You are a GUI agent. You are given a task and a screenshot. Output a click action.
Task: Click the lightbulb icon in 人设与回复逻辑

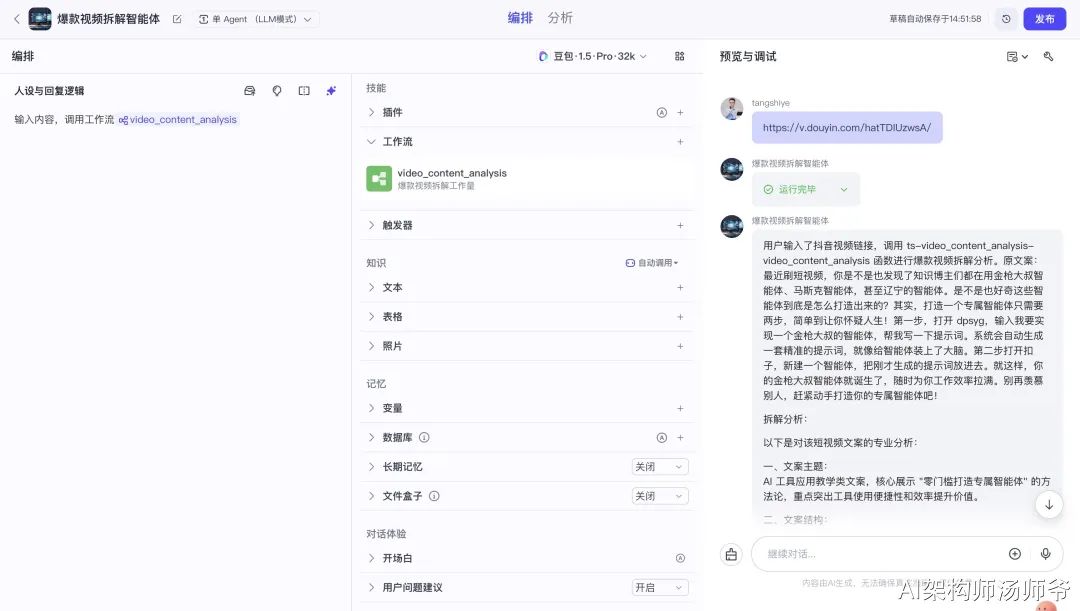277,91
